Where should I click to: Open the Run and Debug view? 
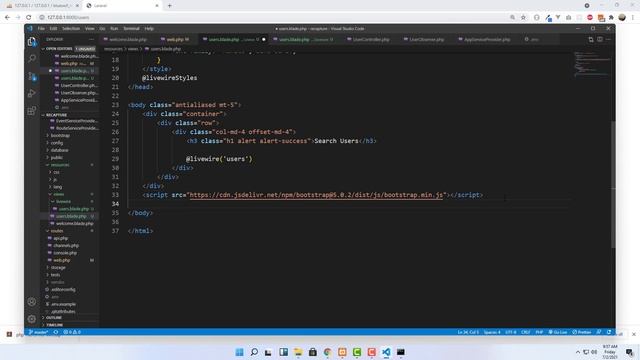pos(32,93)
